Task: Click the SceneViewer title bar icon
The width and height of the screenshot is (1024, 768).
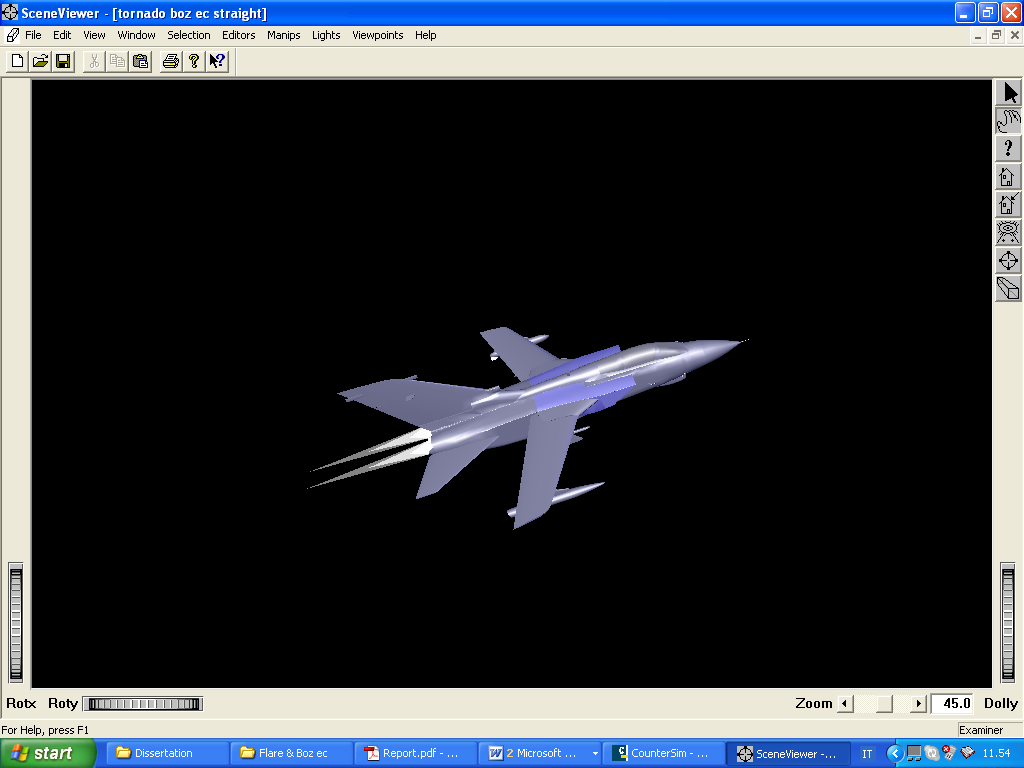Action: (x=10, y=12)
